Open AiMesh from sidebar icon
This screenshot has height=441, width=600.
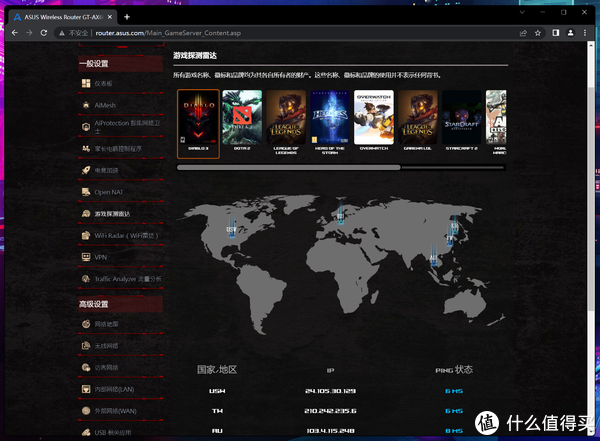tap(86, 105)
